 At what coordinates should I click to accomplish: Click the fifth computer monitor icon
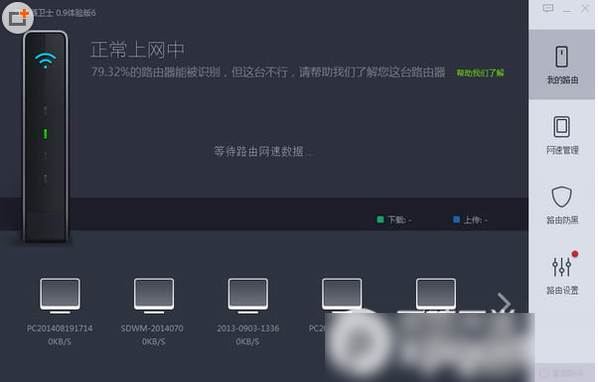click(x=436, y=295)
